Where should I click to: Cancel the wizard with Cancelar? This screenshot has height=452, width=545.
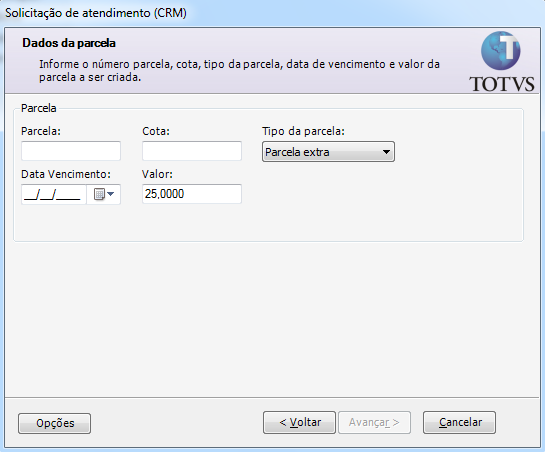pos(459,422)
